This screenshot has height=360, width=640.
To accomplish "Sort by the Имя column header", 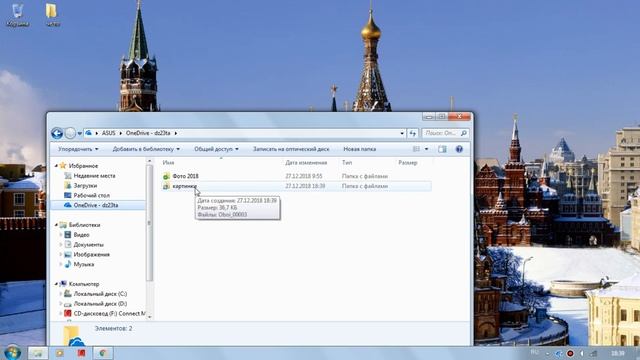I will point(168,162).
